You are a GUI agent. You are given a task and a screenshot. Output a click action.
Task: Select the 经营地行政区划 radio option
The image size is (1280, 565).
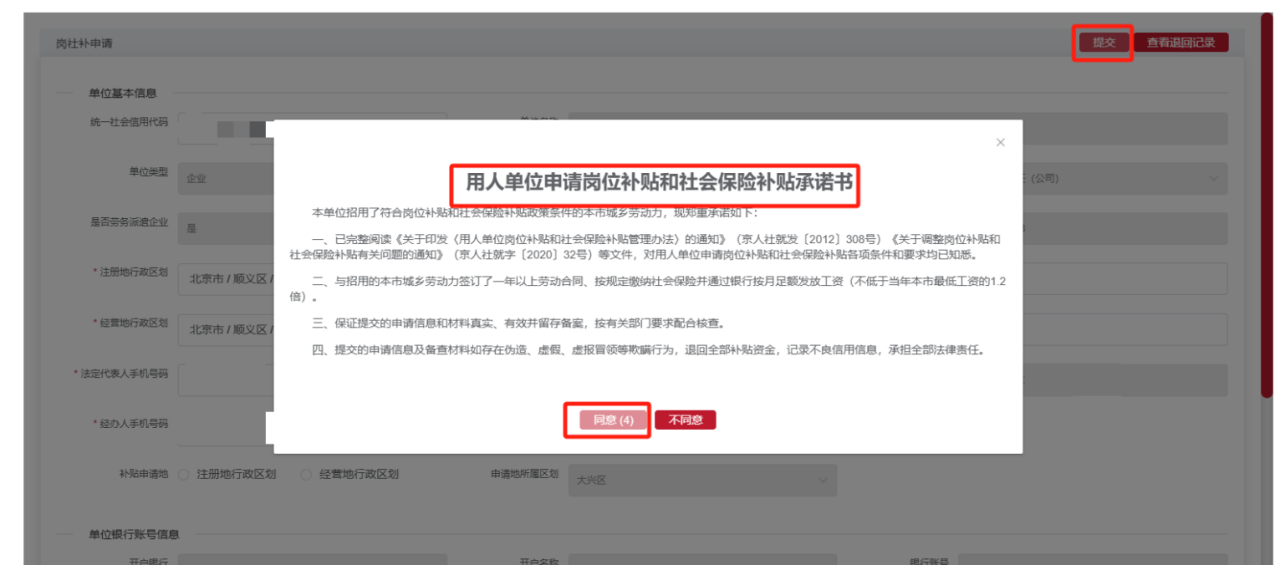306,475
